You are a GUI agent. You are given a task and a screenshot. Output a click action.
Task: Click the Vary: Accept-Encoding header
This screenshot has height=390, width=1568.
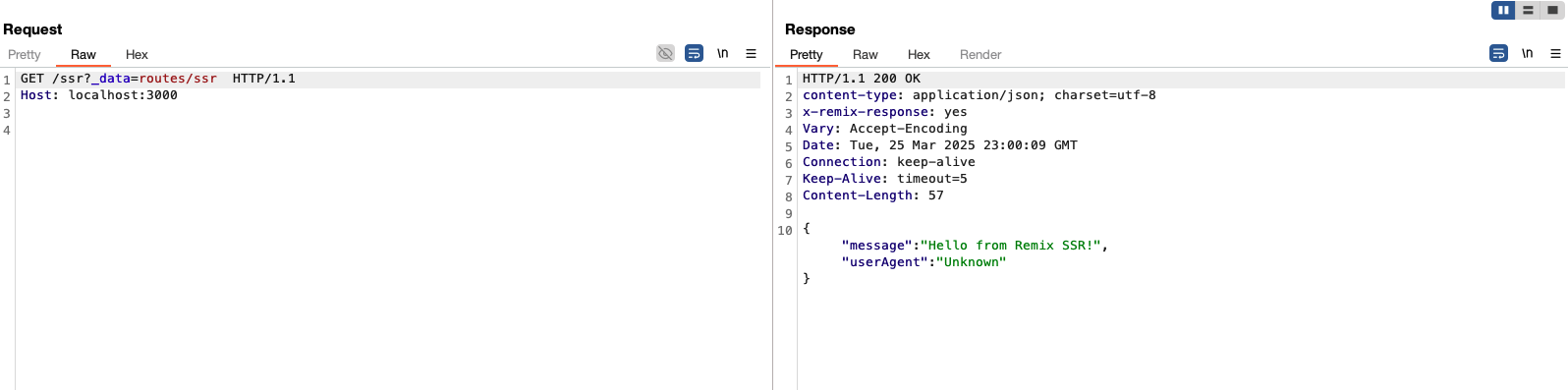coord(885,129)
